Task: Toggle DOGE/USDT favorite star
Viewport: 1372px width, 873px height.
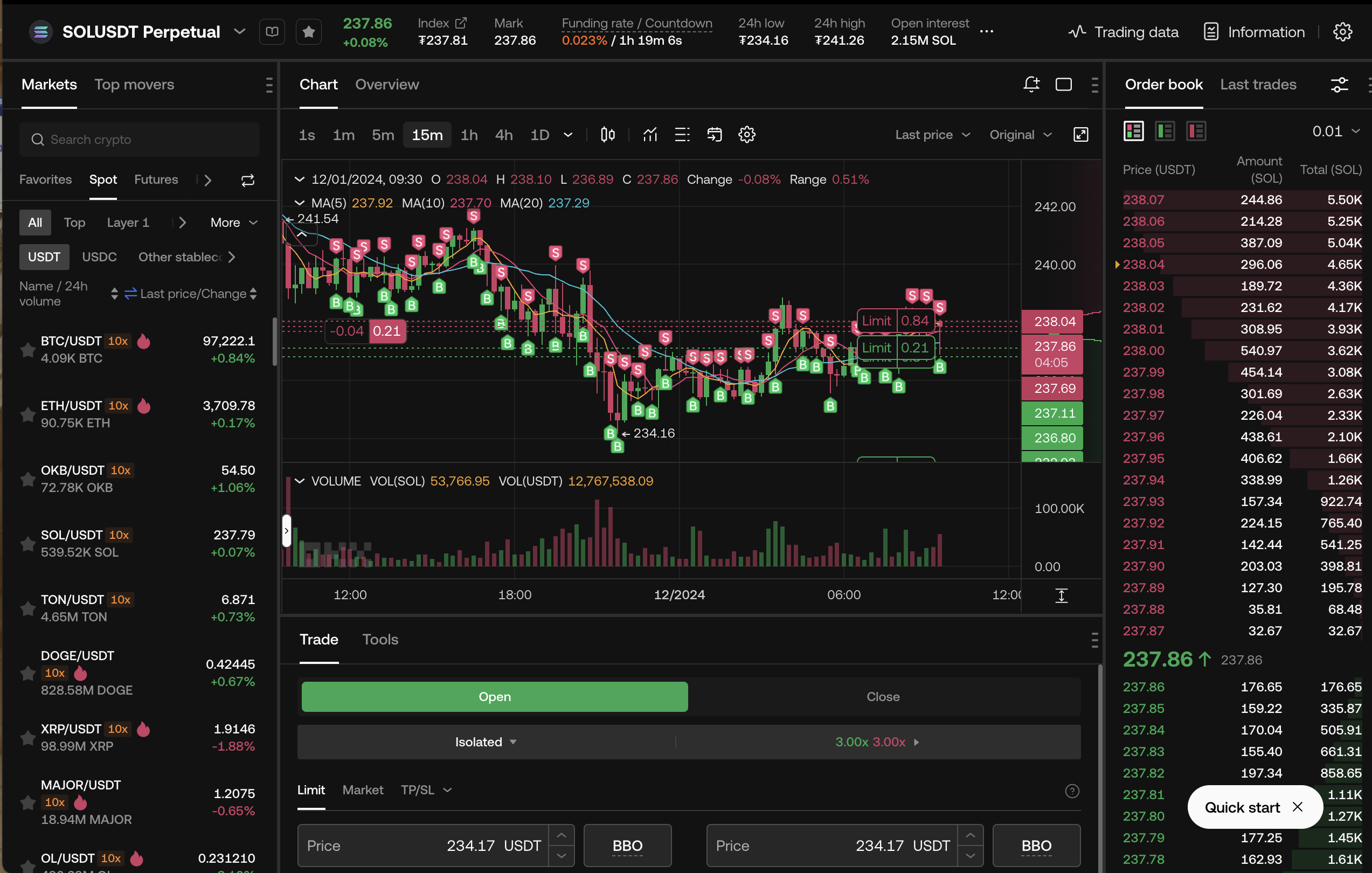Action: pos(27,673)
